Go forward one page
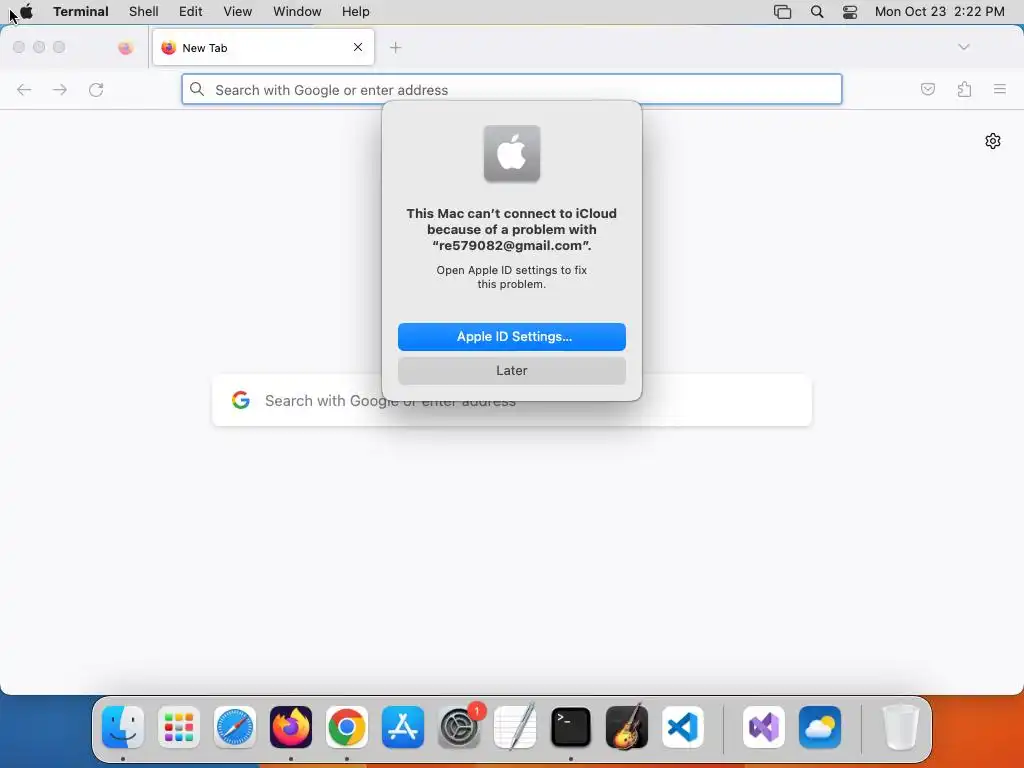 click(x=60, y=89)
